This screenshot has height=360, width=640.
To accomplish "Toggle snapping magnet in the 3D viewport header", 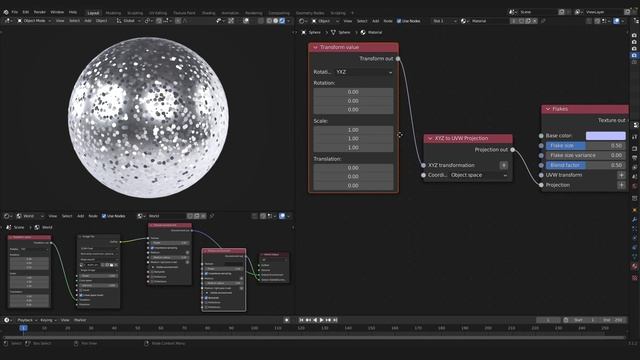I will coord(159,21).
